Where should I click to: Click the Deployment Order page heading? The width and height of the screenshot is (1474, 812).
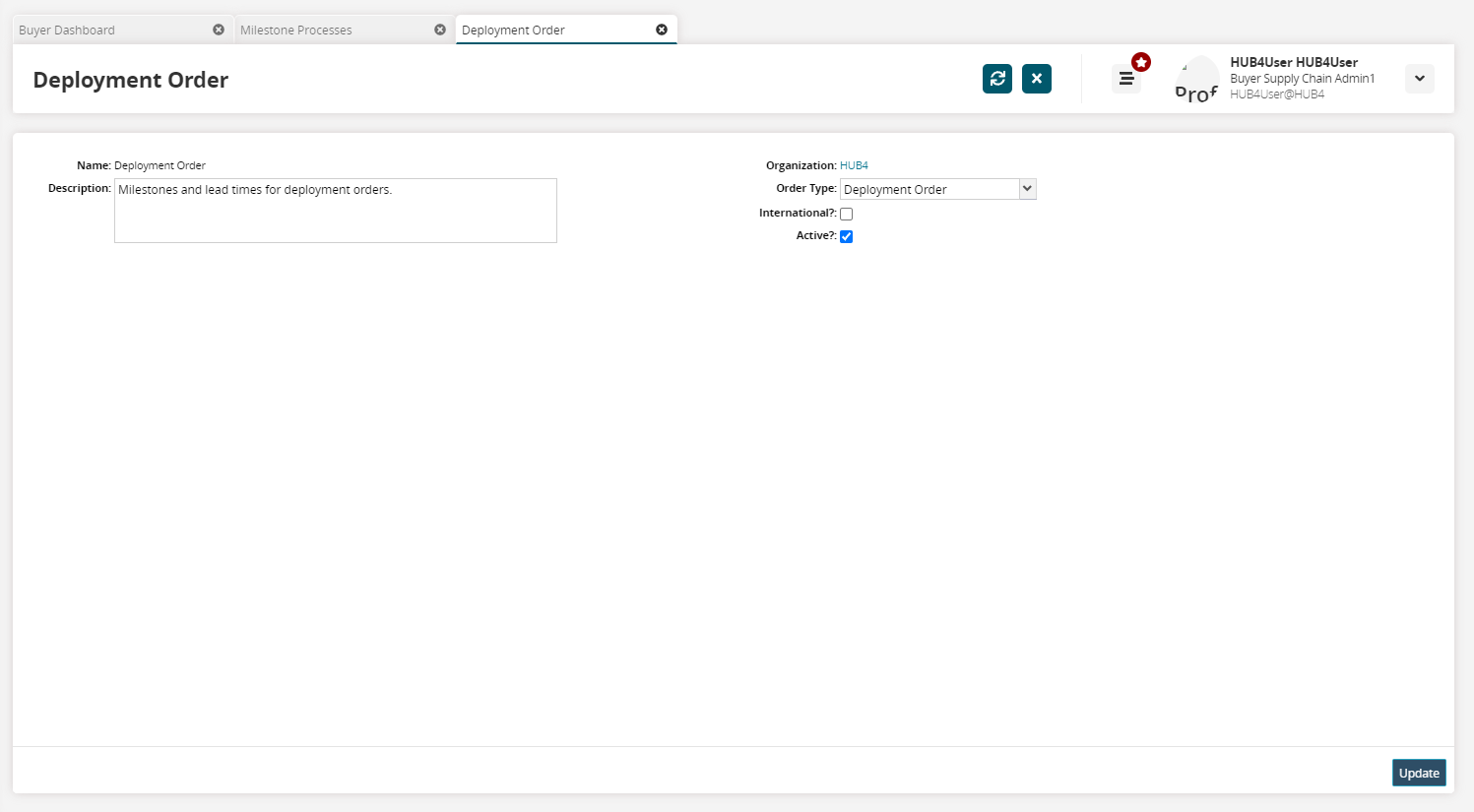131,80
